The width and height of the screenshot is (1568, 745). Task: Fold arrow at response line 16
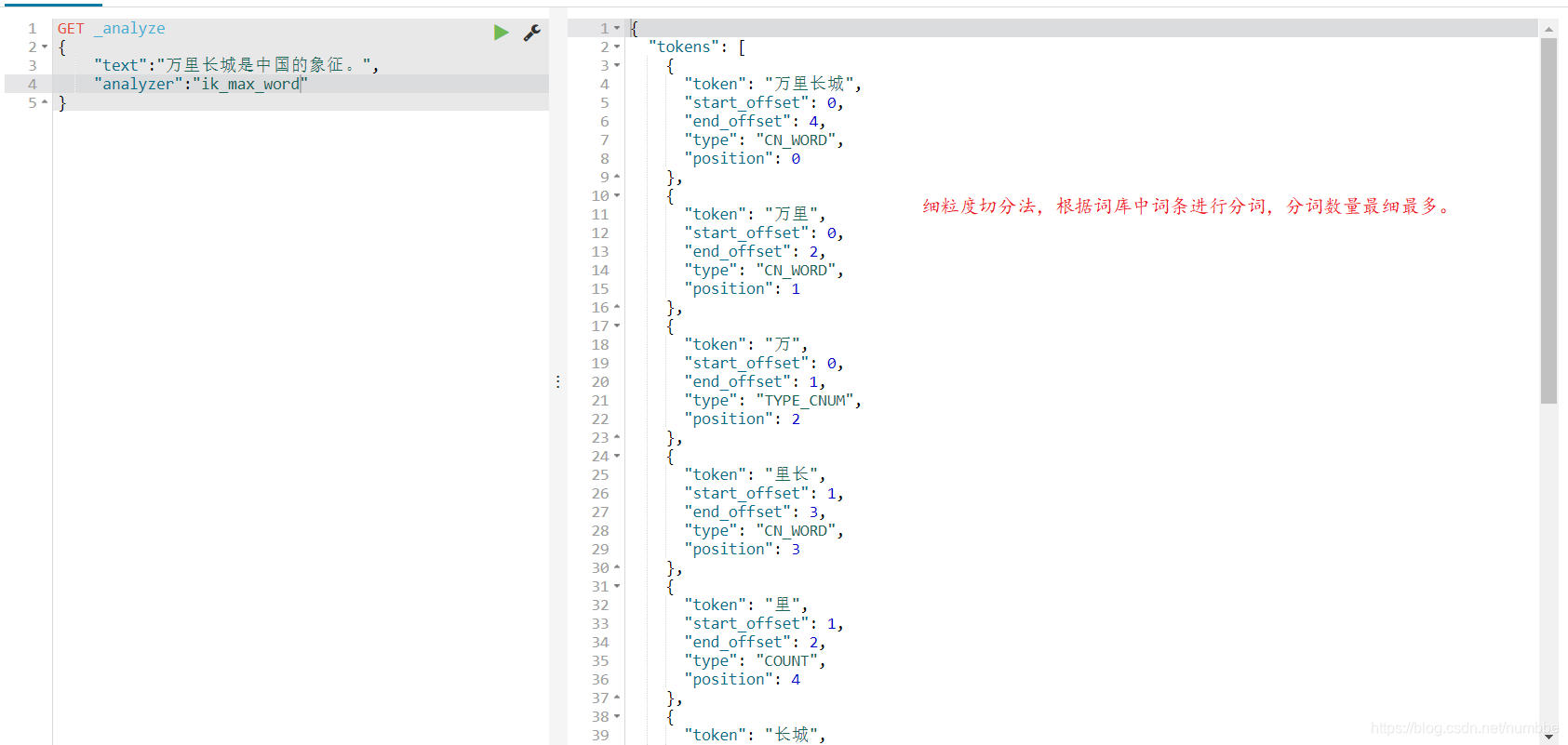pyautogui.click(x=617, y=307)
